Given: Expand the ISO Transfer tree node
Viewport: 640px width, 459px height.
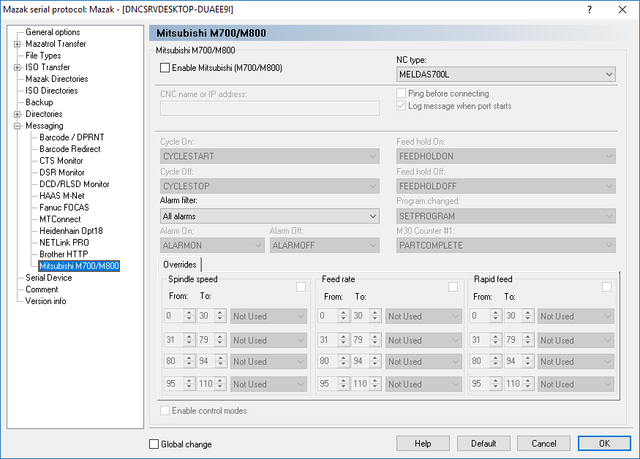Looking at the screenshot, I should click(17, 67).
